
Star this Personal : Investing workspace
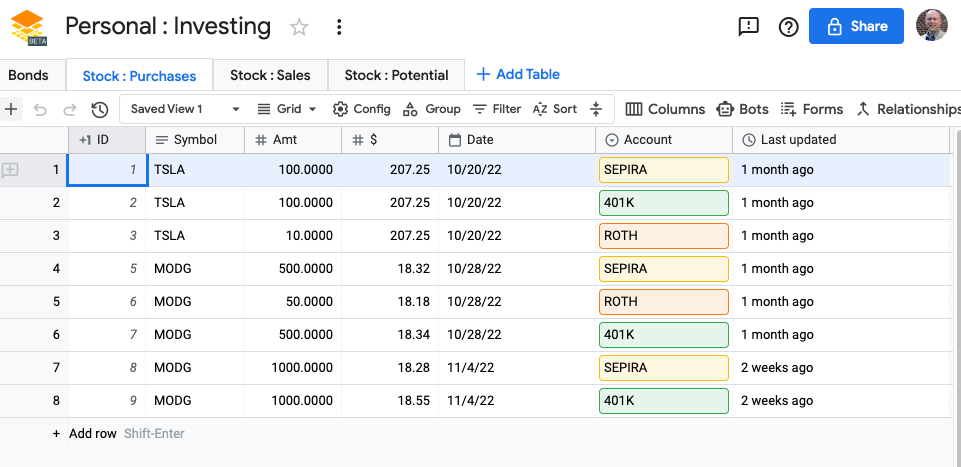pyautogui.click(x=299, y=27)
